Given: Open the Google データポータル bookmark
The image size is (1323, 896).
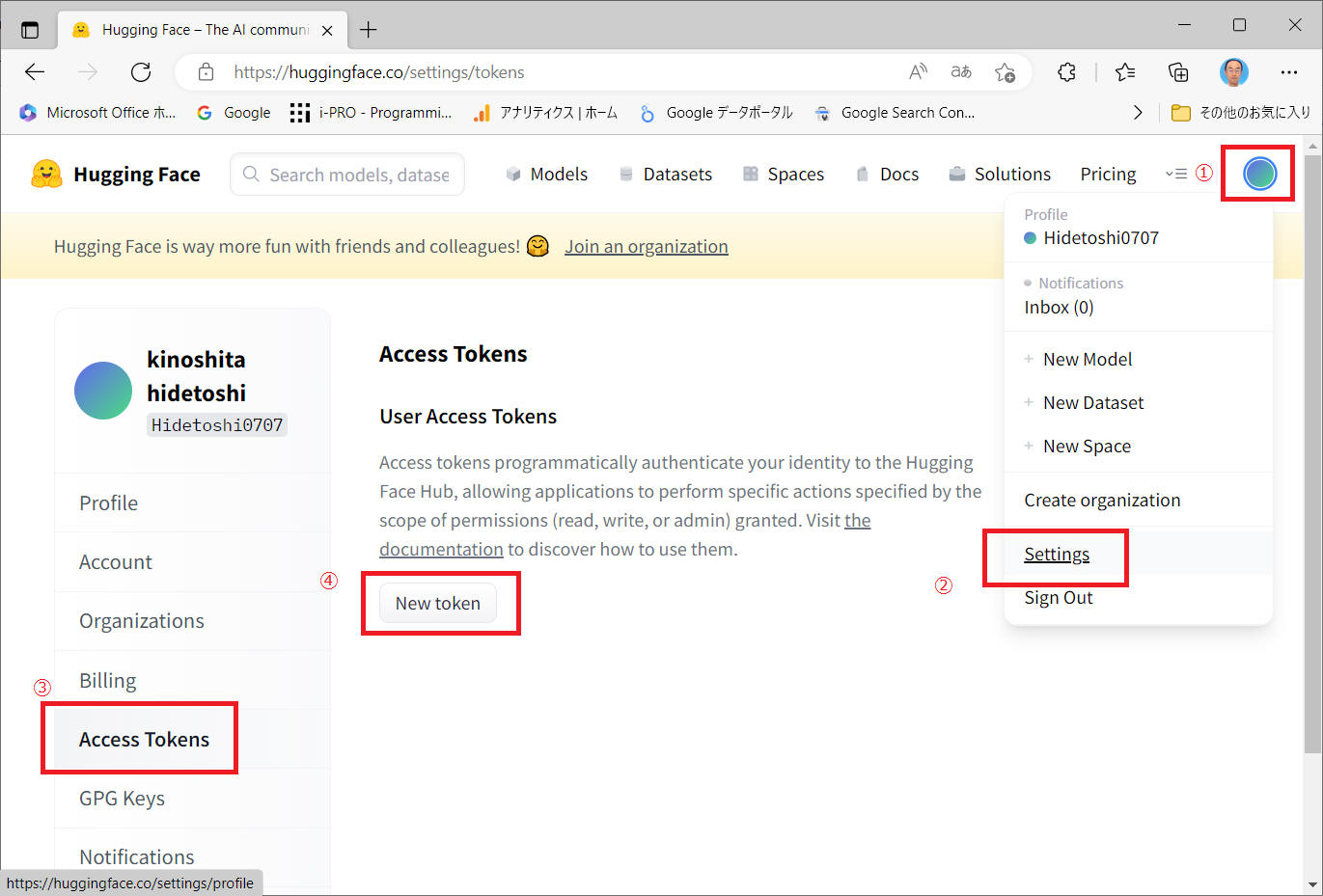Looking at the screenshot, I should click(x=716, y=113).
